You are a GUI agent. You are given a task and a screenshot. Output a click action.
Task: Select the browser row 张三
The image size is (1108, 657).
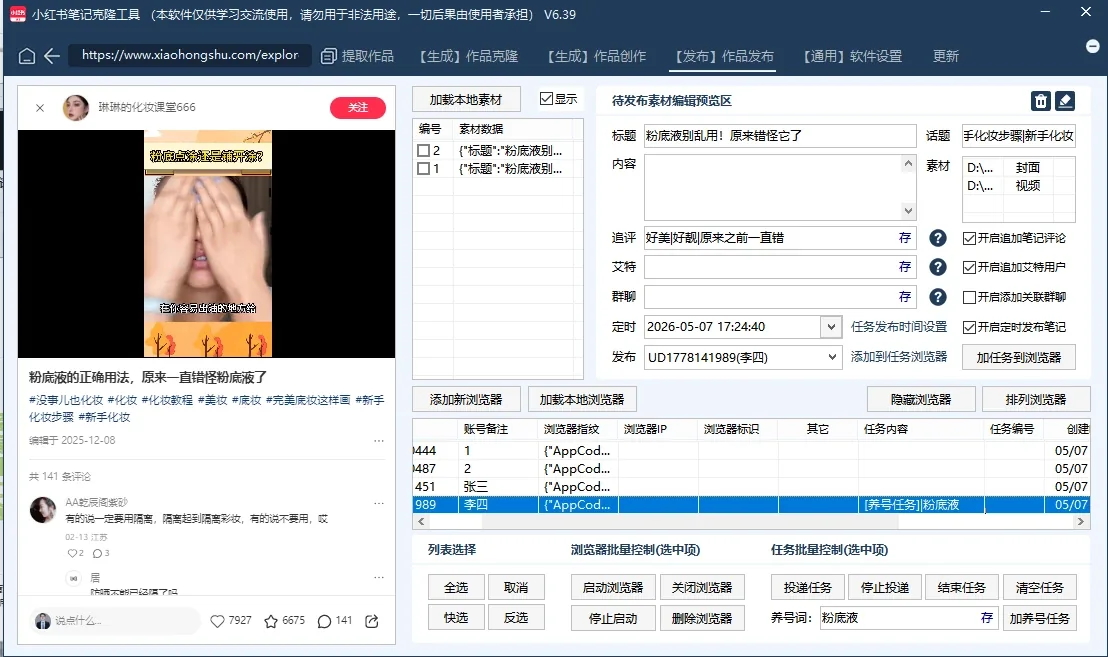pyautogui.click(x=750, y=486)
